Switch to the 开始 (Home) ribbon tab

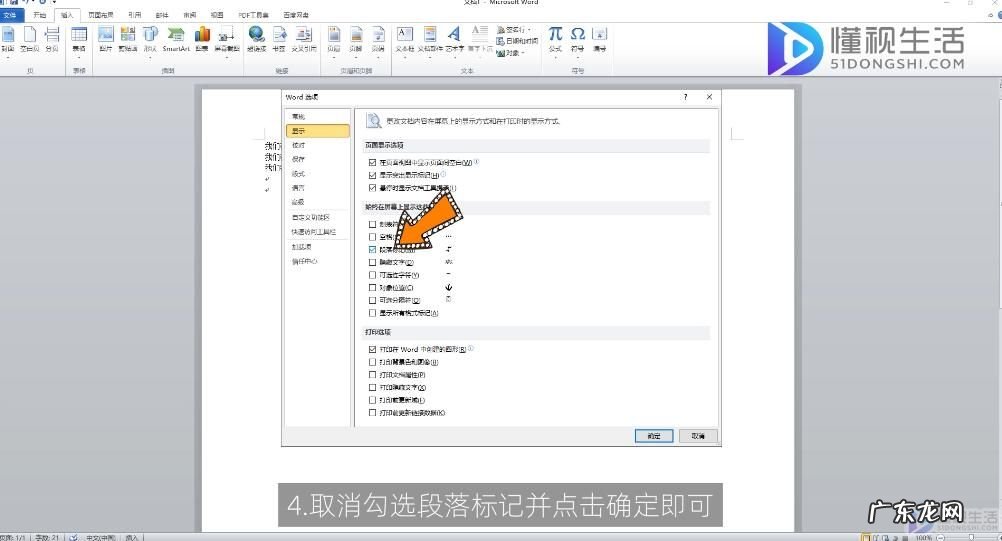40,15
